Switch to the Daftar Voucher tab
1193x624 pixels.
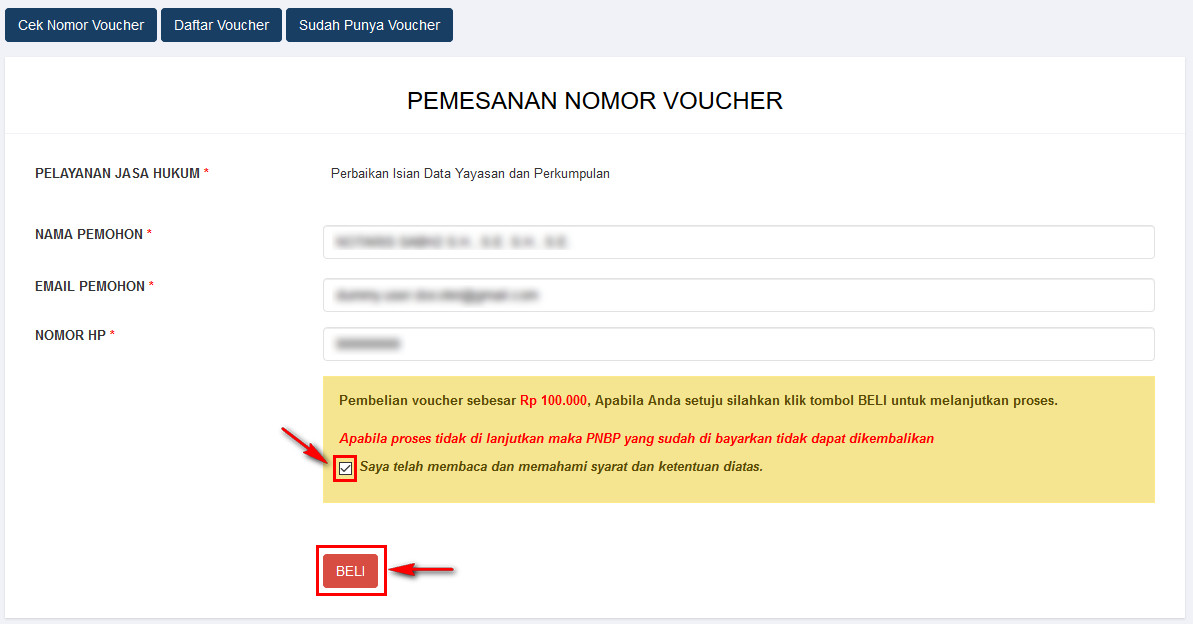pyautogui.click(x=221, y=25)
